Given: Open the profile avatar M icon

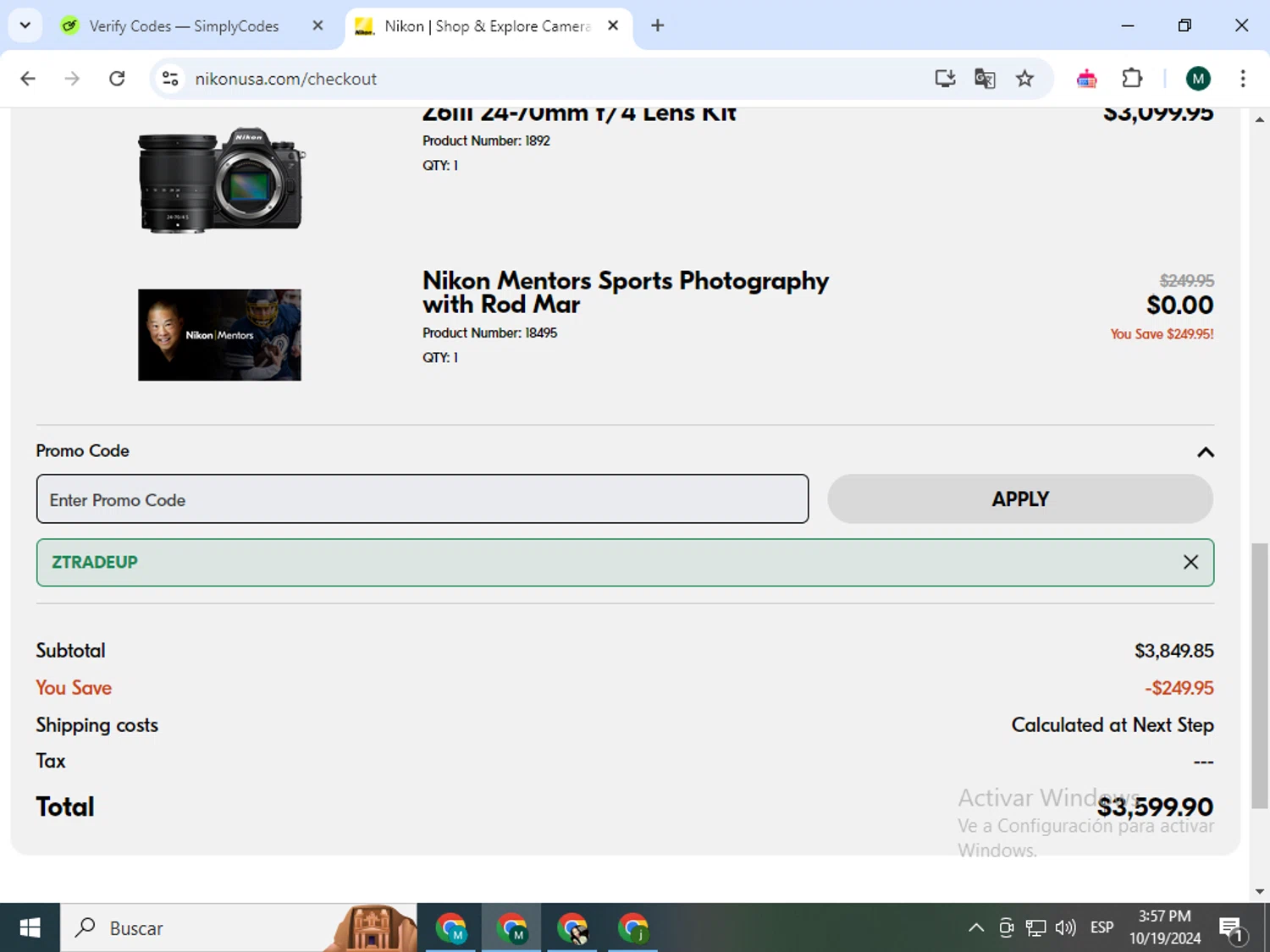Looking at the screenshot, I should click(x=1197, y=79).
